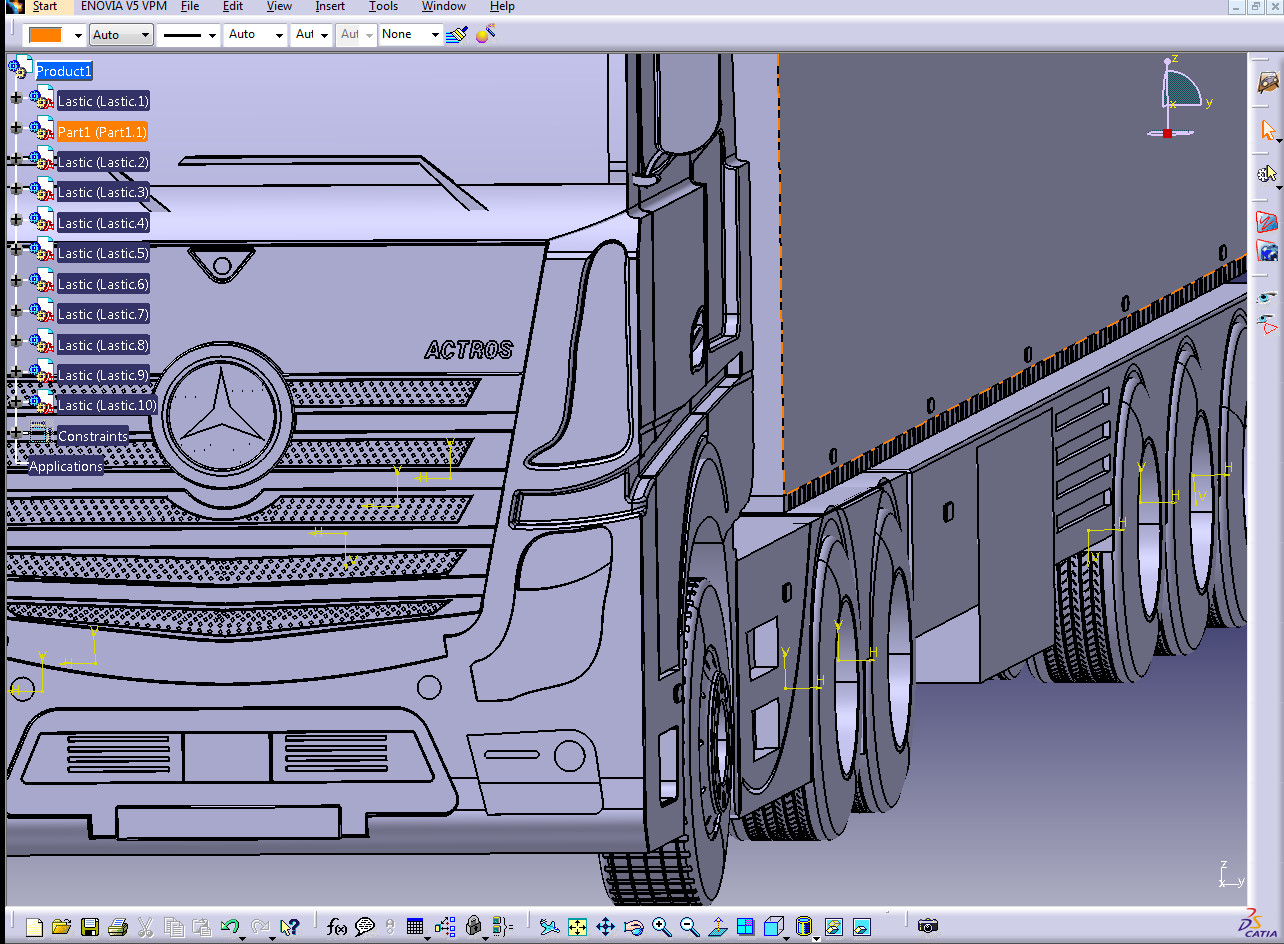Open the Design Table tool
Screen dimensions: 1284x944
tap(416, 927)
